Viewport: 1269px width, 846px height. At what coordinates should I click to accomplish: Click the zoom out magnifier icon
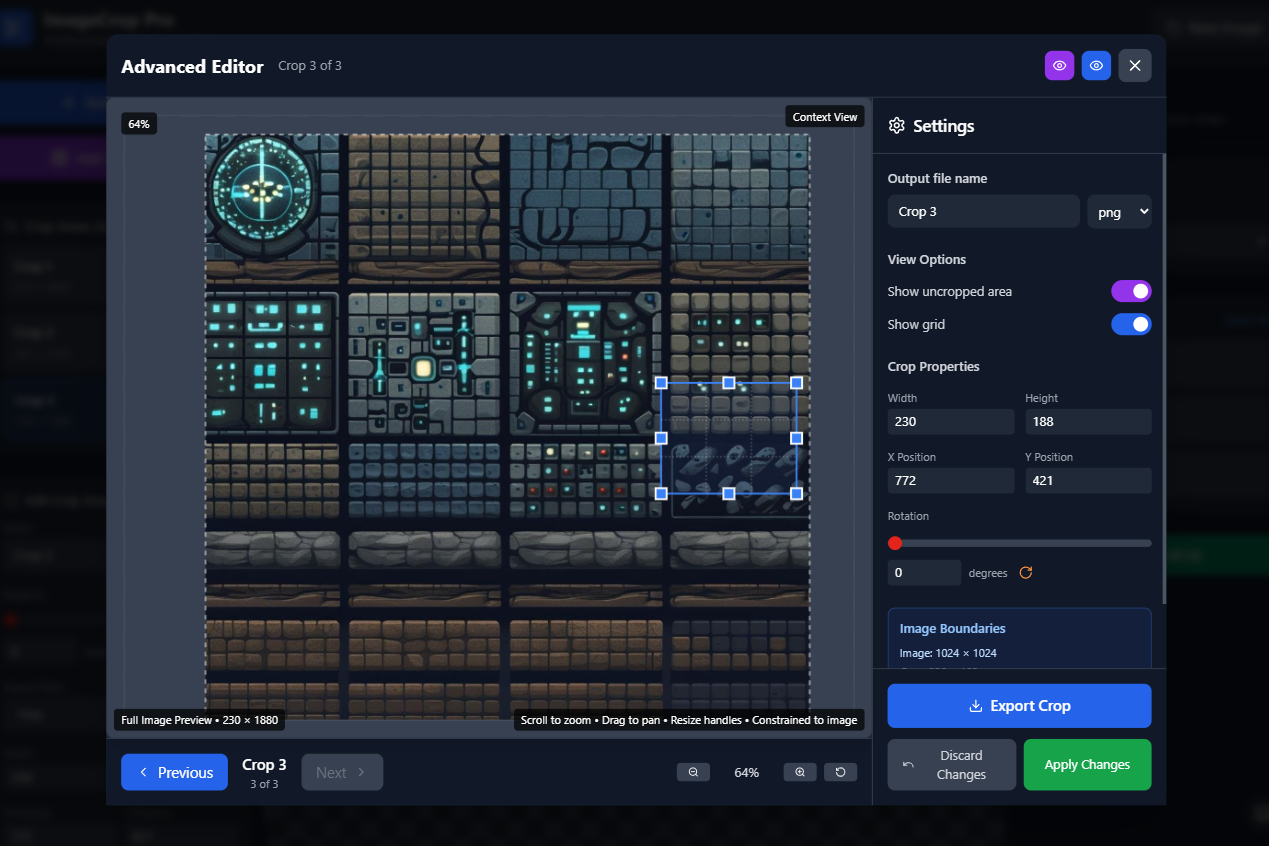tap(693, 772)
